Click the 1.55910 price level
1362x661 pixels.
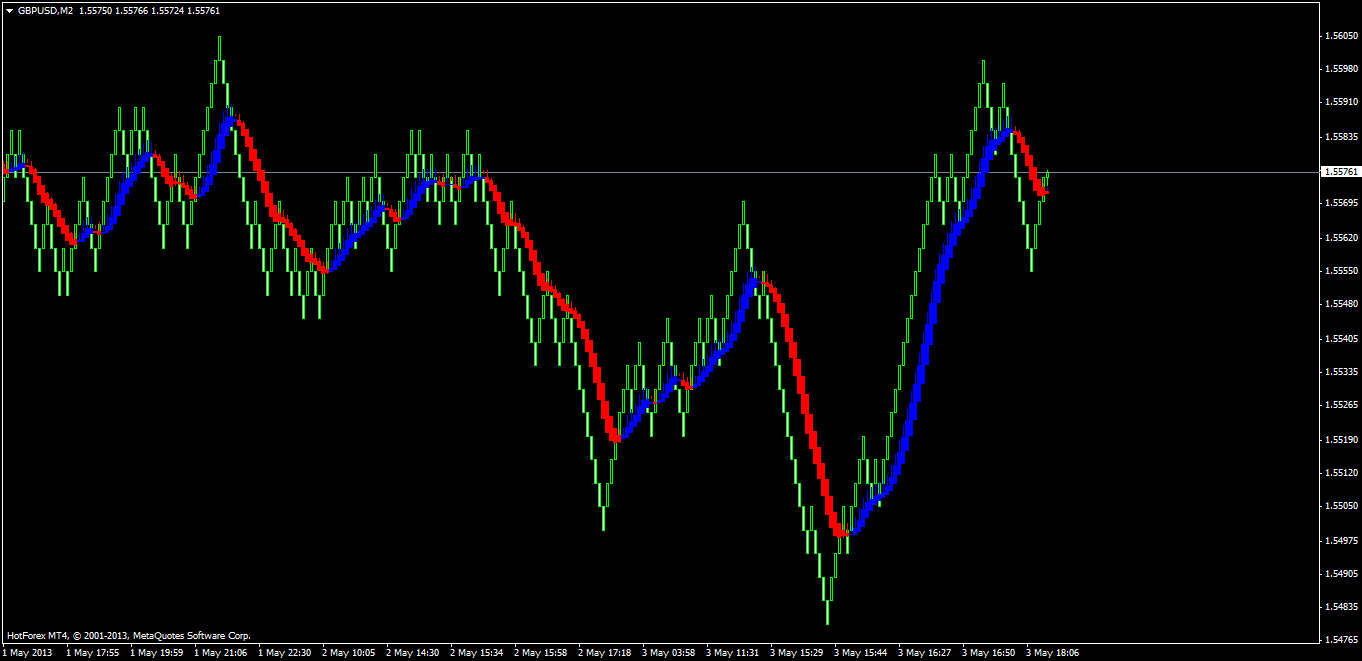(x=1340, y=102)
